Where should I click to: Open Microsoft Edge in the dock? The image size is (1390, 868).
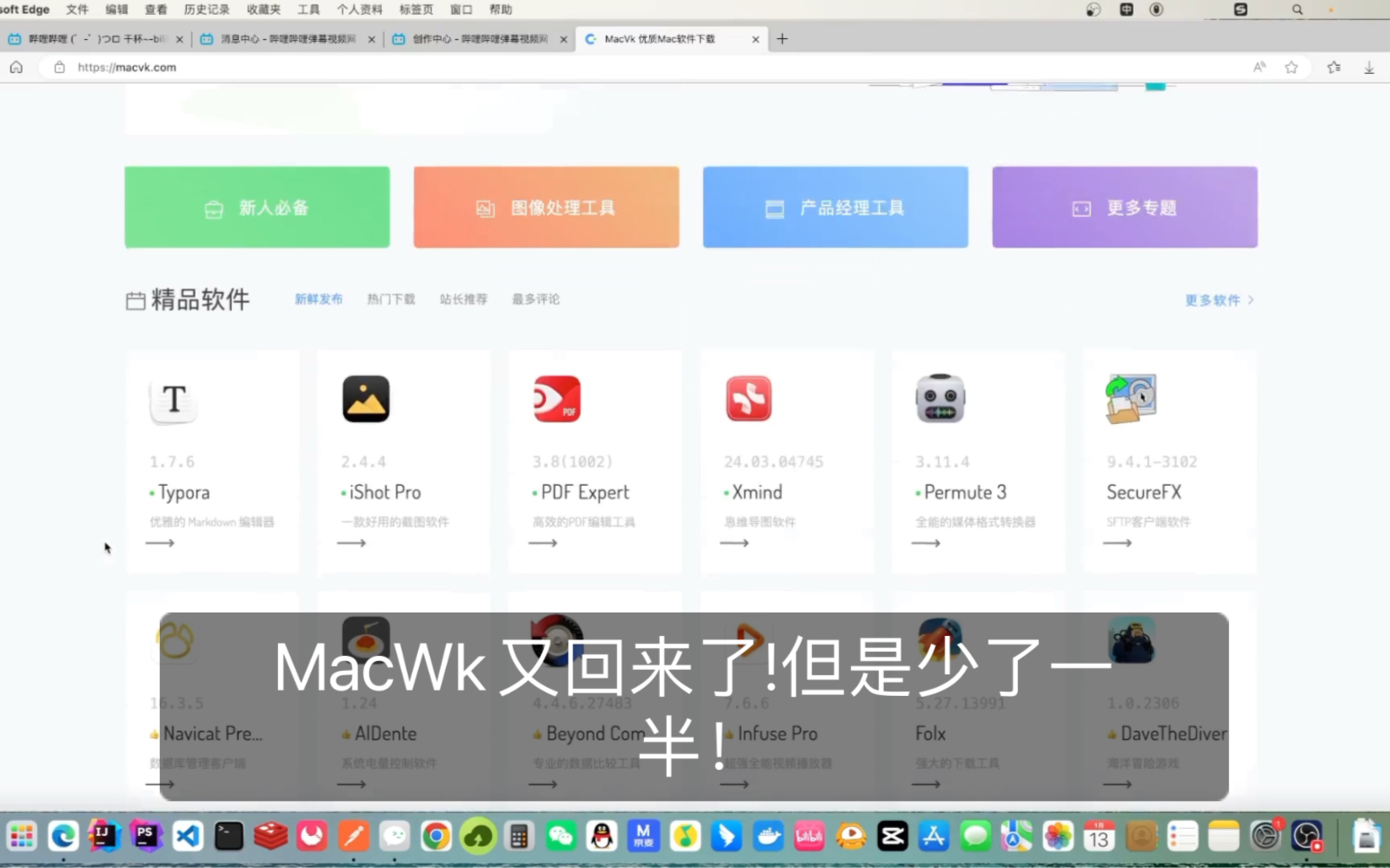[x=63, y=837]
